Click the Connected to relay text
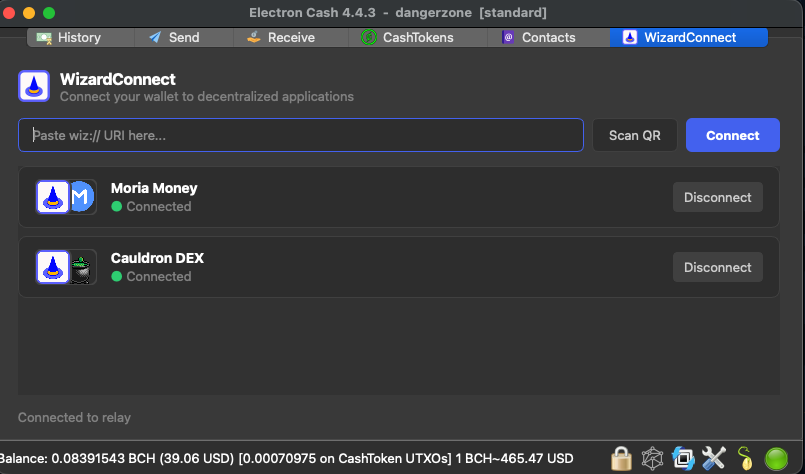805x474 pixels. [74, 418]
